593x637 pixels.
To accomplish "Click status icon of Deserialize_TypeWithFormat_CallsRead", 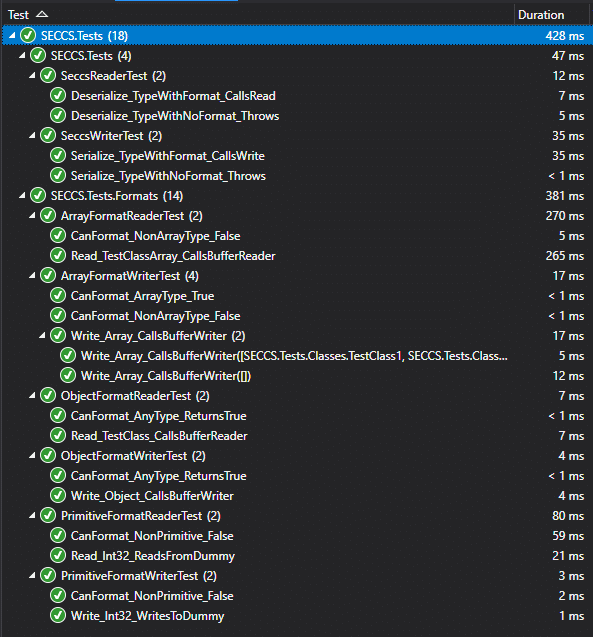I will (x=58, y=95).
